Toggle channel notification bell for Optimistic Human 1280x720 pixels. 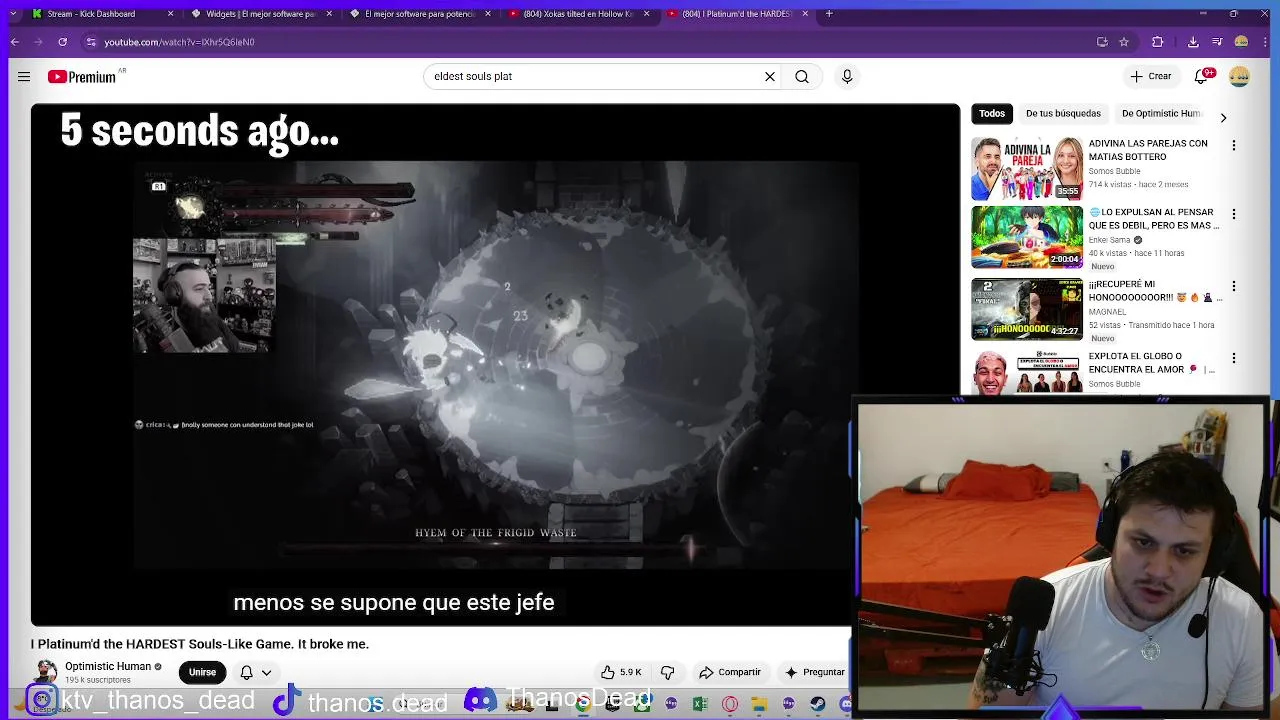[x=246, y=672]
